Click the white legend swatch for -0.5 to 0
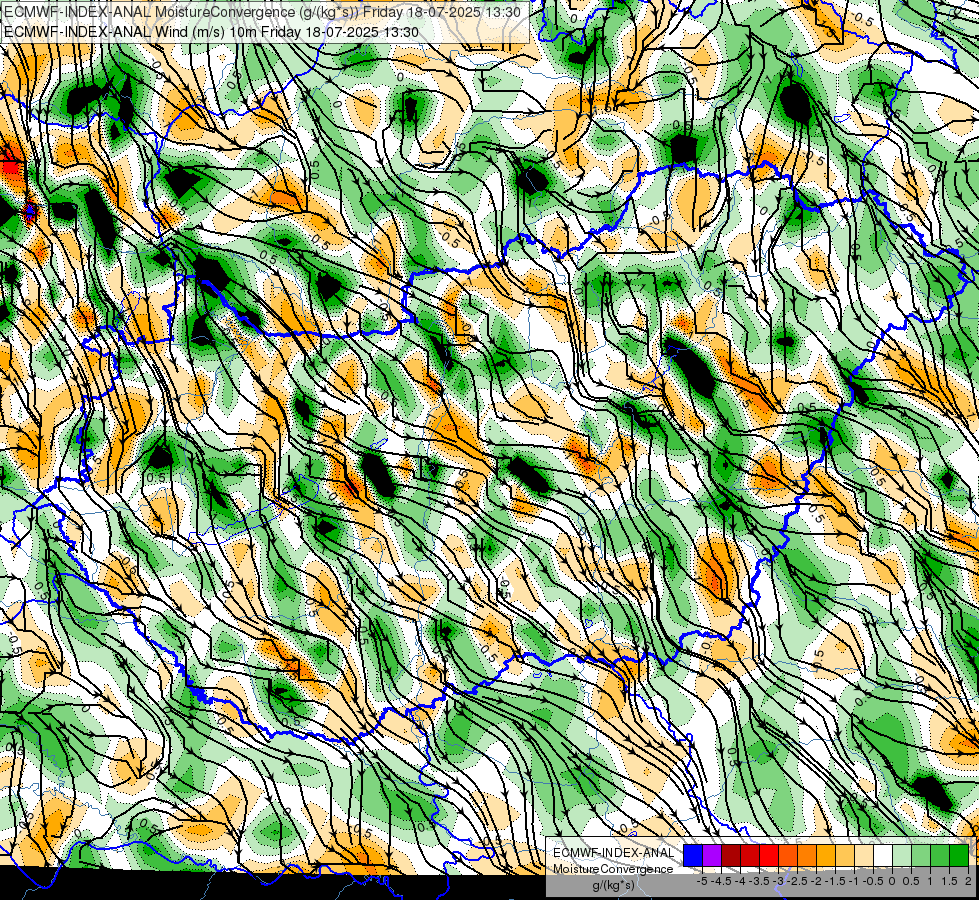The width and height of the screenshot is (979, 900). point(883,856)
